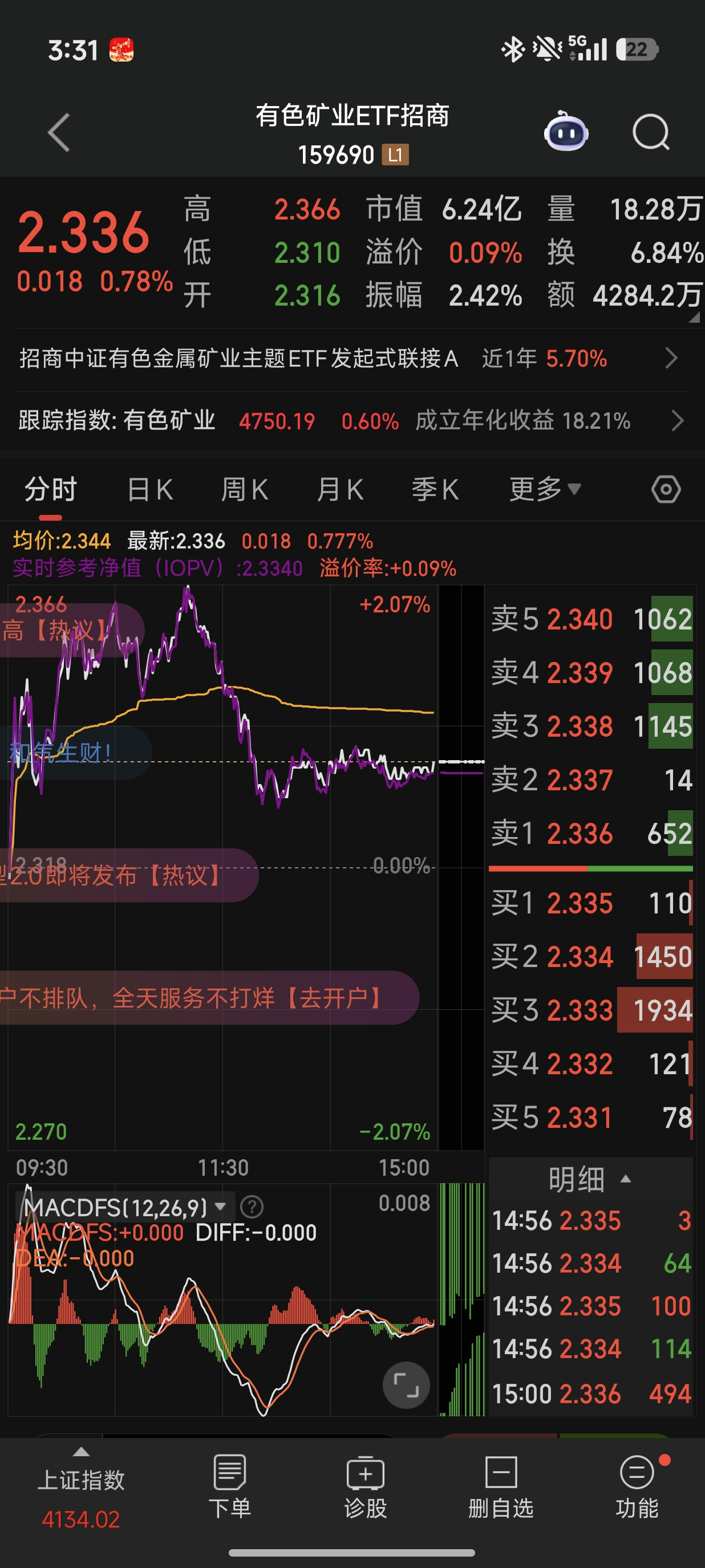Expand the 更多 chart period dropdown

[545, 489]
